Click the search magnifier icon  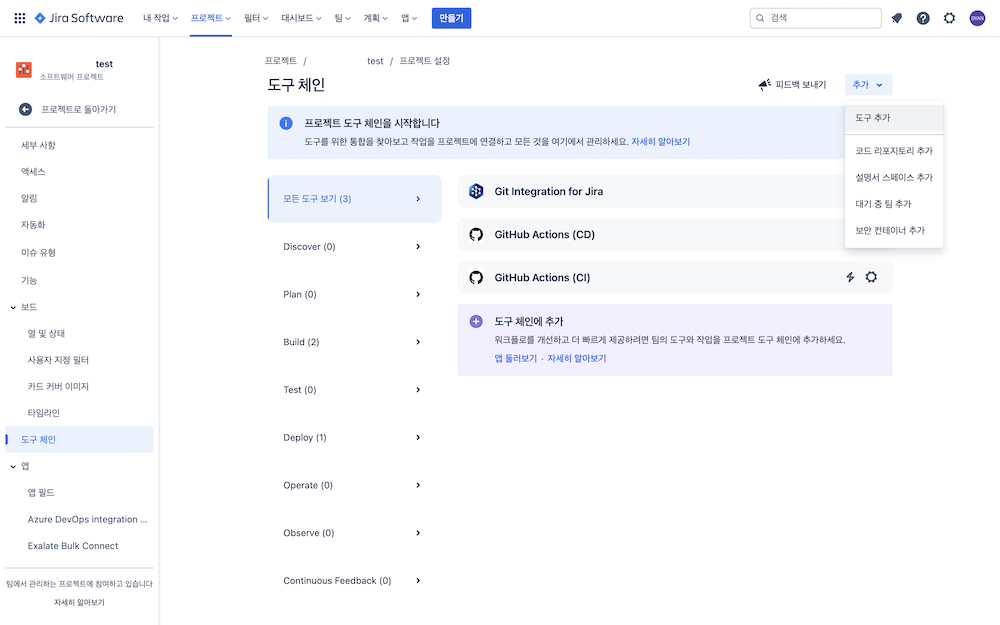[x=760, y=18]
